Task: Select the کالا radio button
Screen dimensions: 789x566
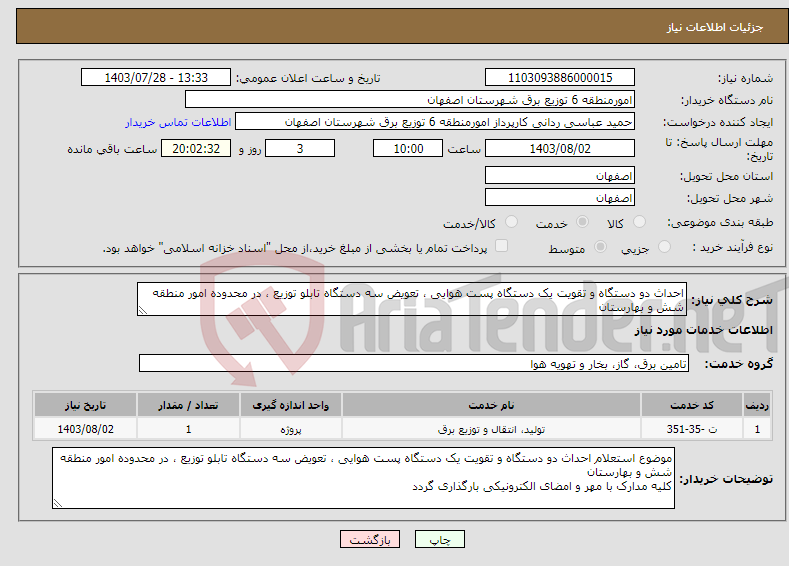Action: click(639, 222)
